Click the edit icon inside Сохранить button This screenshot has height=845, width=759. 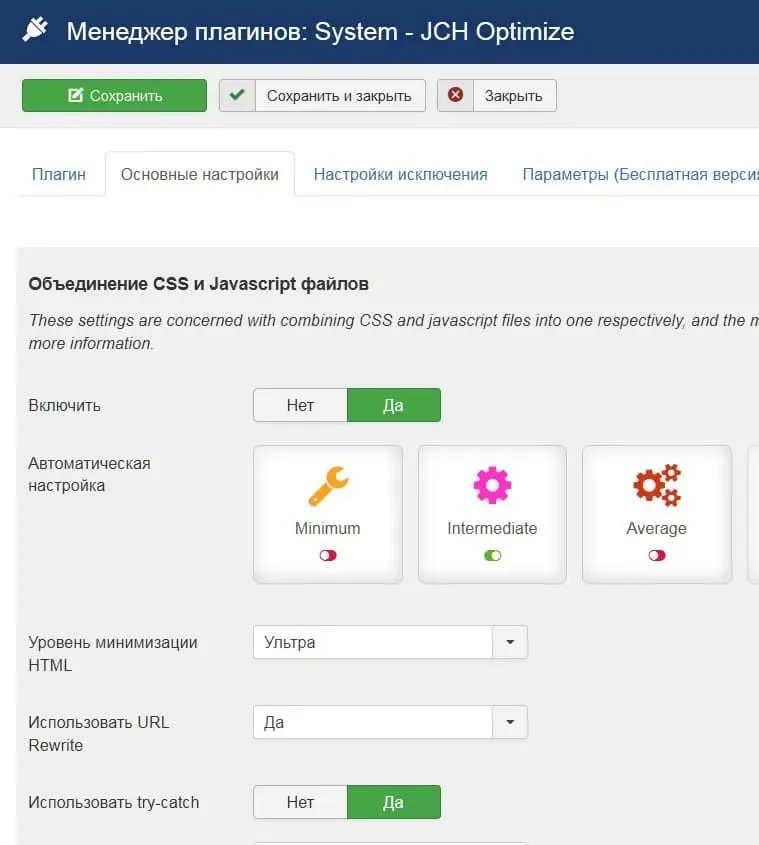(75, 95)
